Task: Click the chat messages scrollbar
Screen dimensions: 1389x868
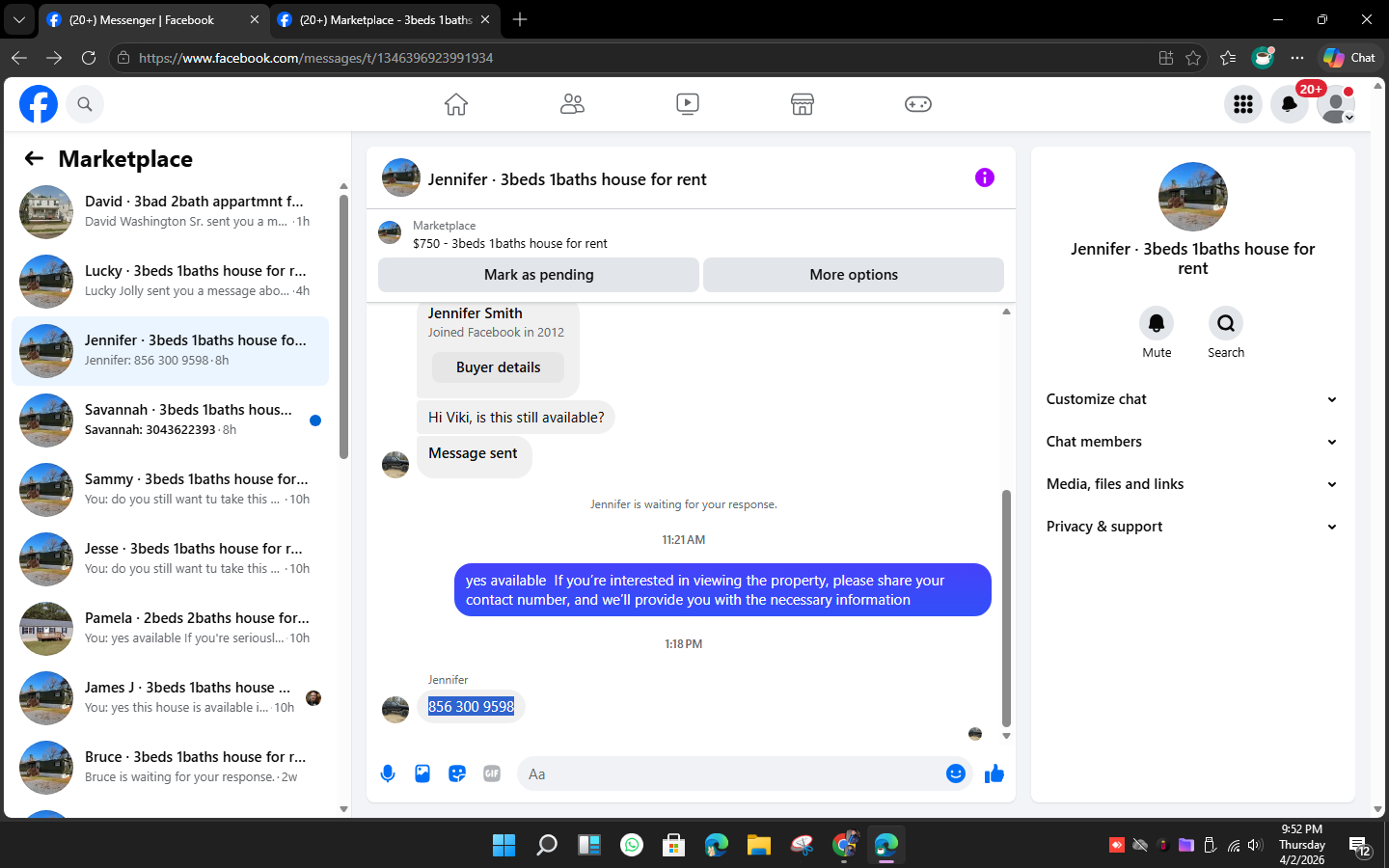Action: pyautogui.click(x=1006, y=608)
